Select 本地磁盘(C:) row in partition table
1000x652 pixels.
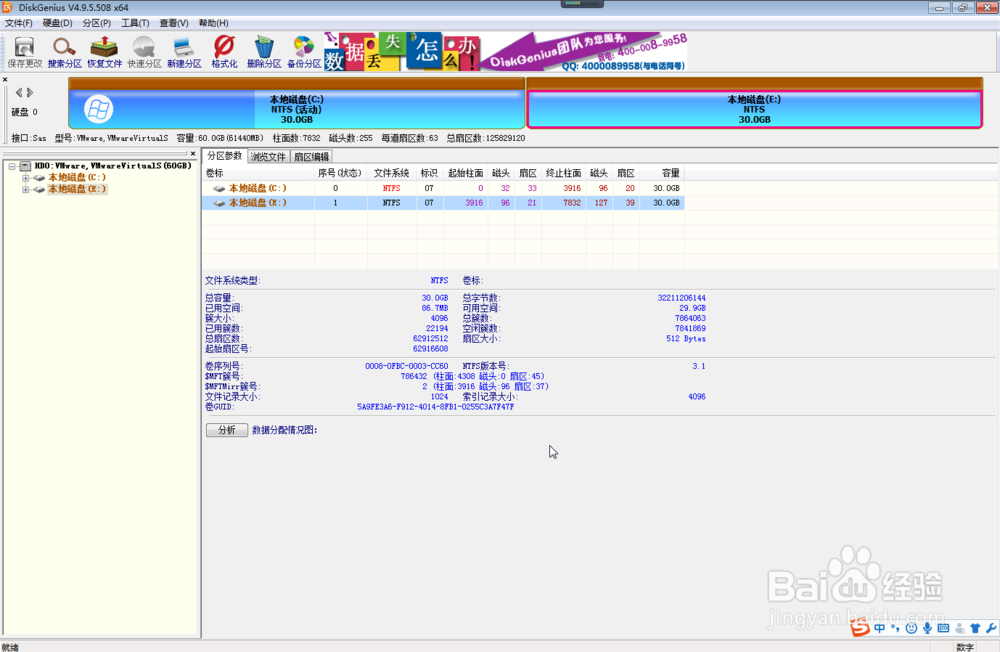coord(443,188)
